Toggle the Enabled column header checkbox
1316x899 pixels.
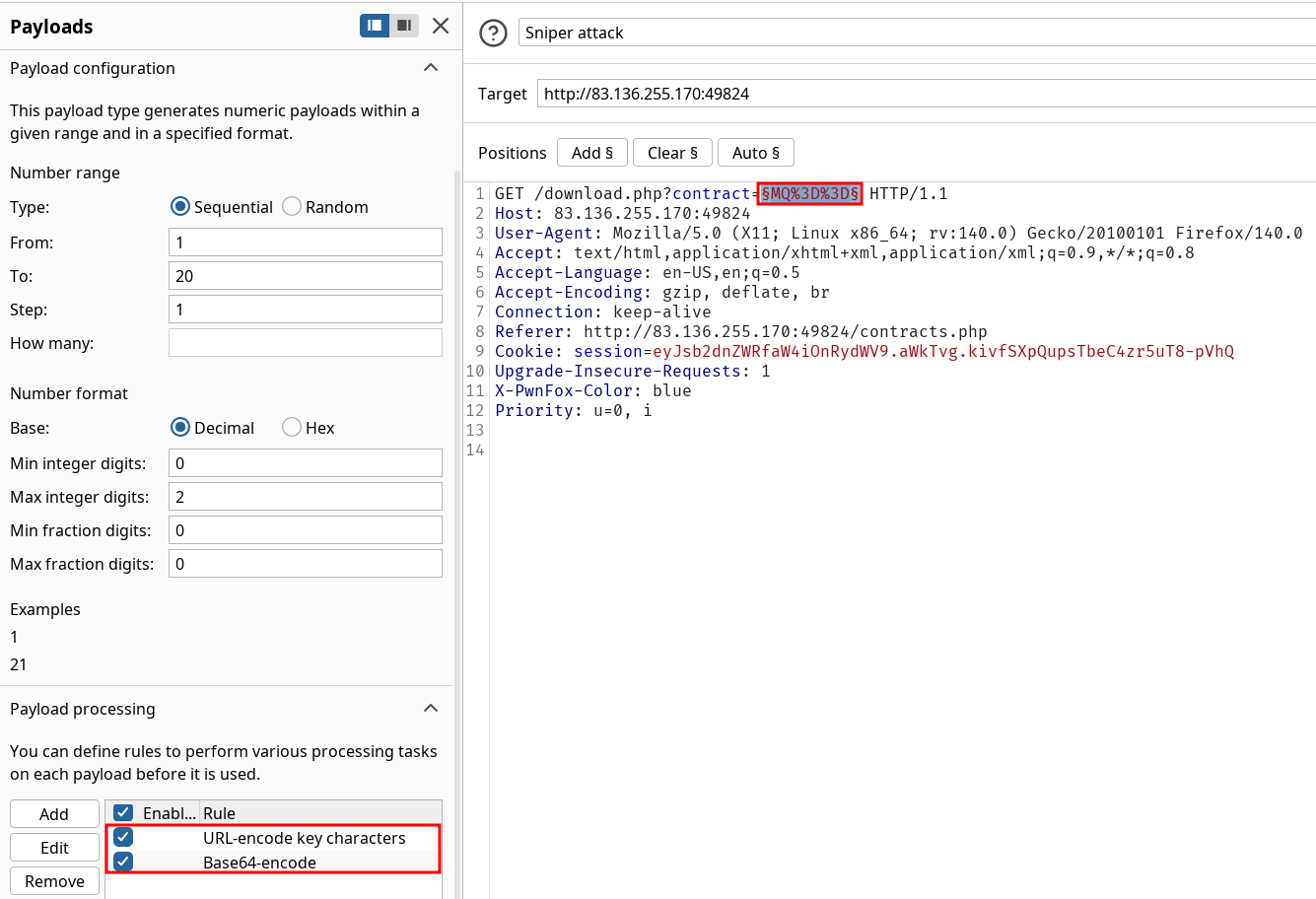pyautogui.click(x=123, y=813)
